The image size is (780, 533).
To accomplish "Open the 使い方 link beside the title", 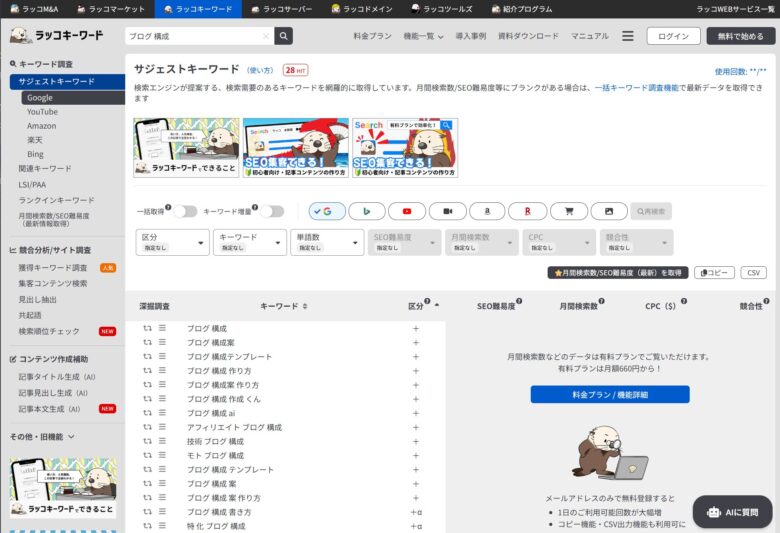I will point(260,70).
